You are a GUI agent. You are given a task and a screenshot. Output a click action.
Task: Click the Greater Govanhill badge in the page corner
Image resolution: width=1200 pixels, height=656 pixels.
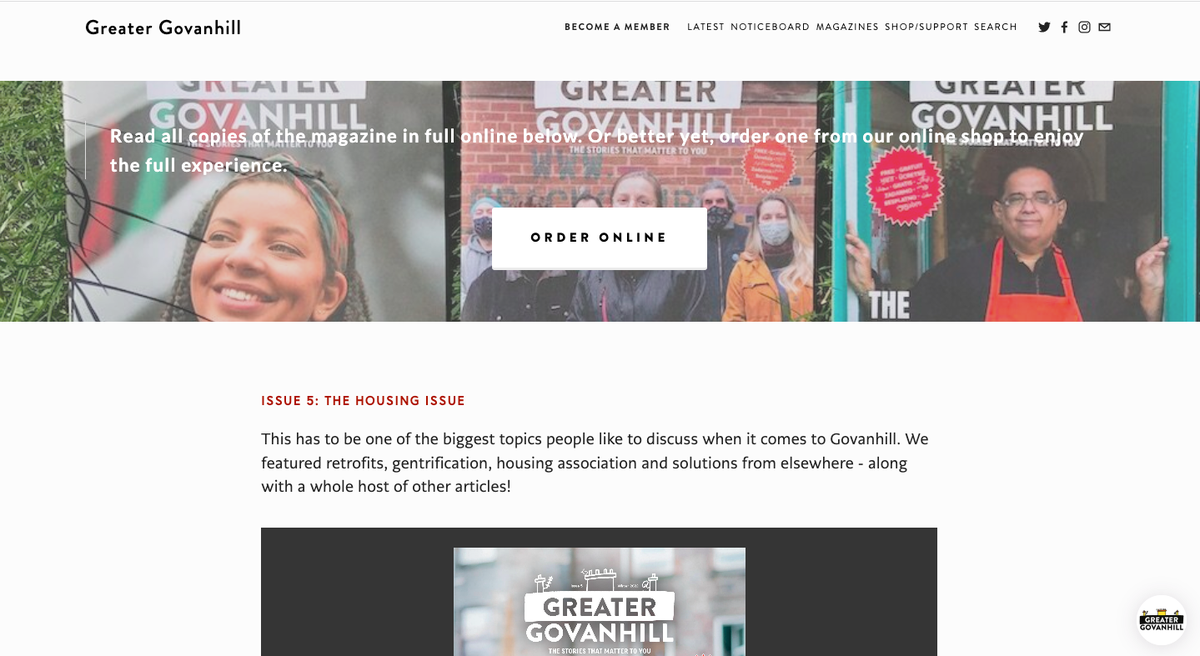(x=1161, y=620)
